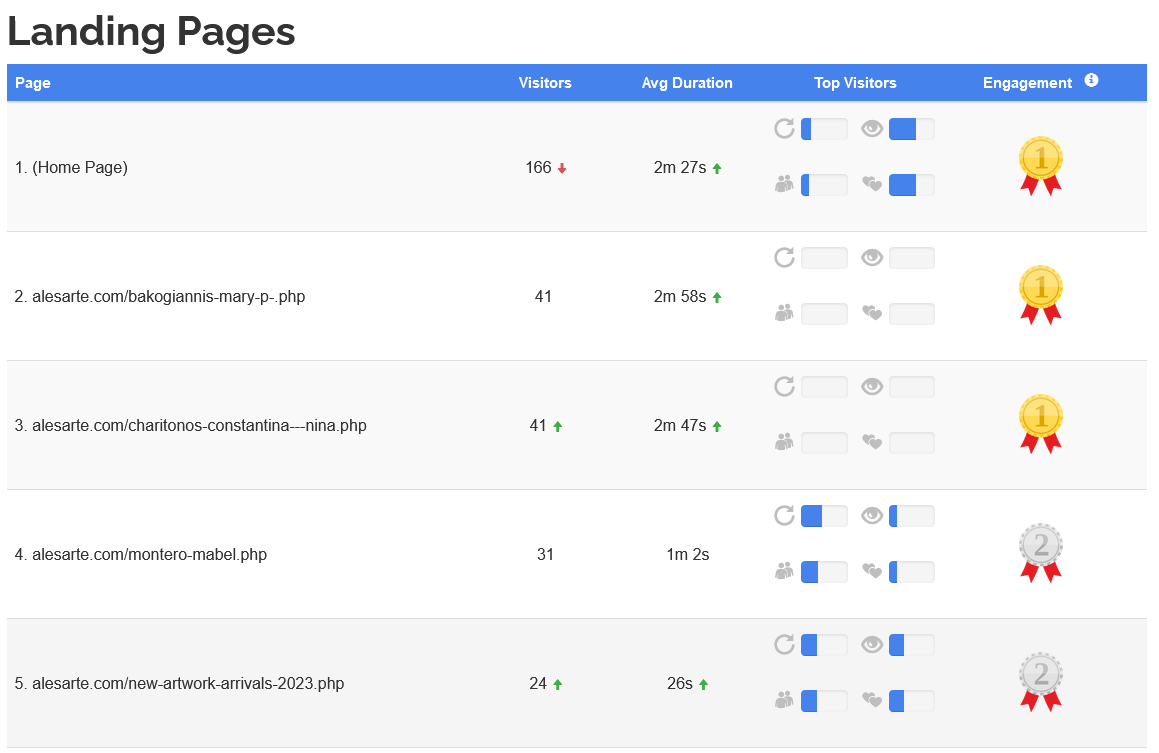Image resolution: width=1159 pixels, height=753 pixels.
Task: Click the hearts icon in montero-mabel row
Action: 872,571
